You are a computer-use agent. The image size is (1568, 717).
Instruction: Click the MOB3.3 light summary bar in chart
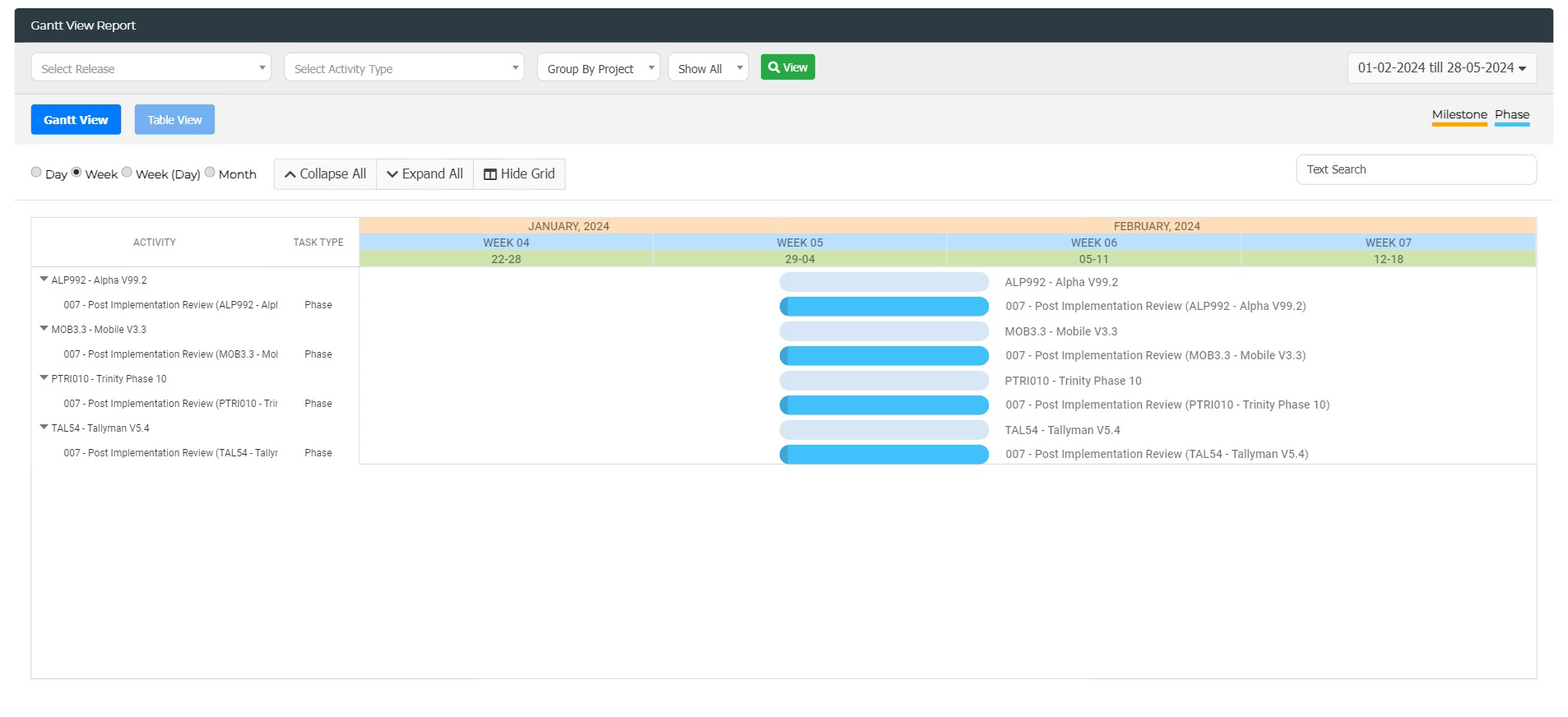[x=884, y=331]
